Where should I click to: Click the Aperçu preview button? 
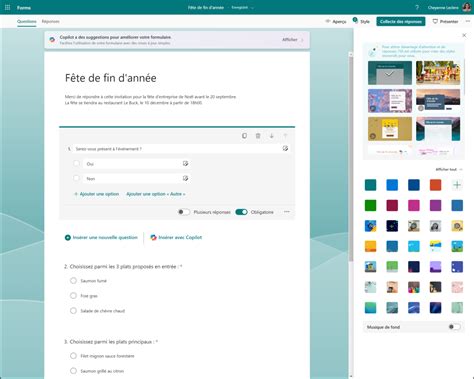(x=336, y=21)
